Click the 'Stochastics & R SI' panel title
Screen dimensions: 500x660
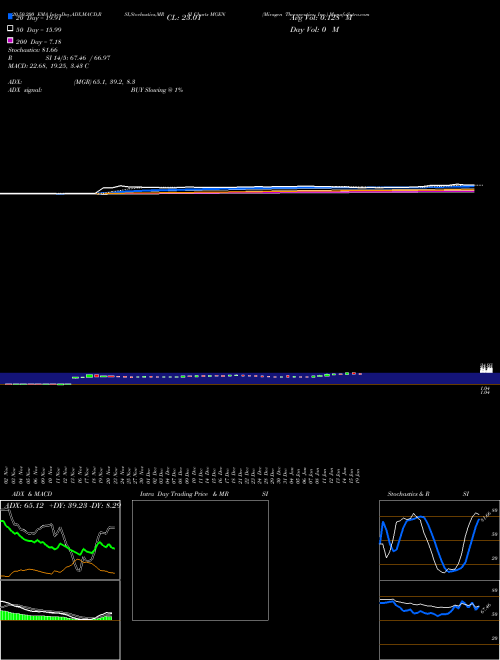pyautogui.click(x=428, y=494)
